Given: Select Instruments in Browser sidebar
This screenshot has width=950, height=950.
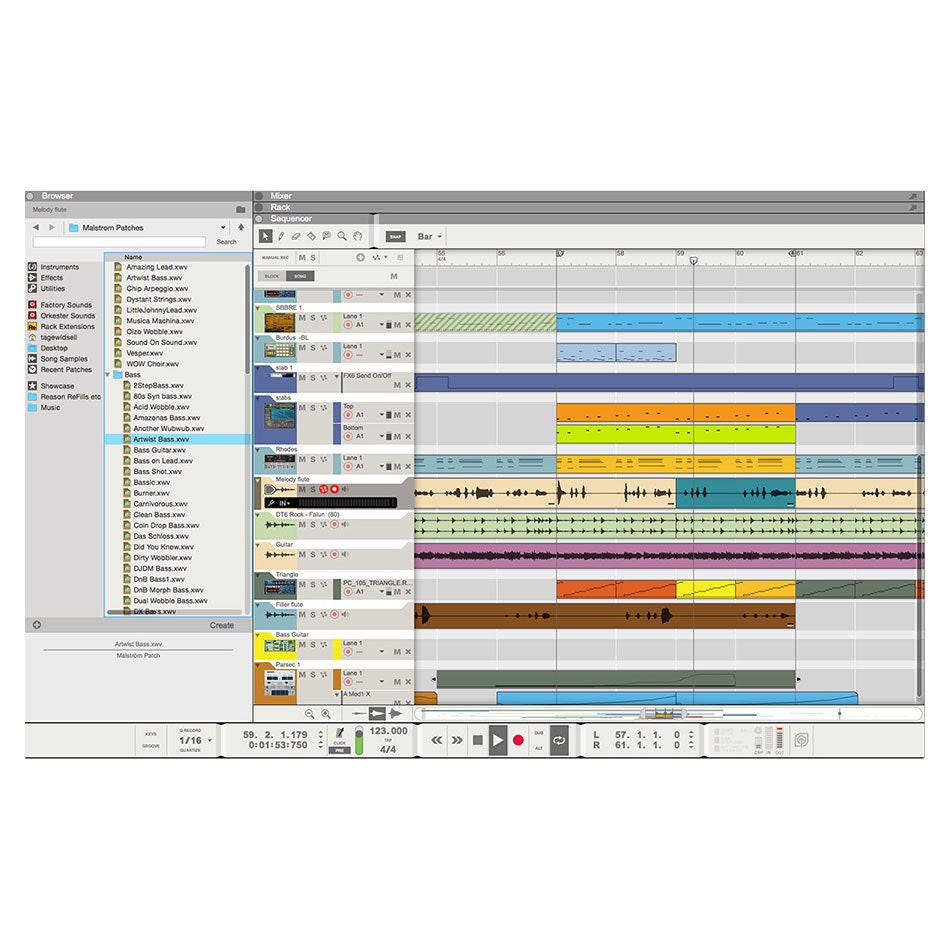Looking at the screenshot, I should [x=53, y=267].
